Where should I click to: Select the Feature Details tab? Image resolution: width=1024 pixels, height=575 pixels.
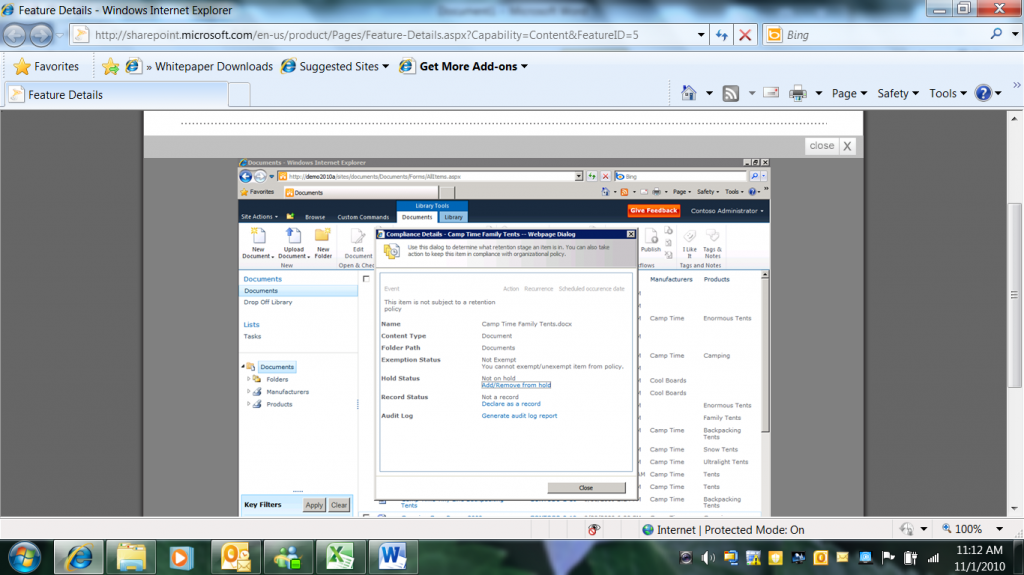pyautogui.click(x=116, y=95)
